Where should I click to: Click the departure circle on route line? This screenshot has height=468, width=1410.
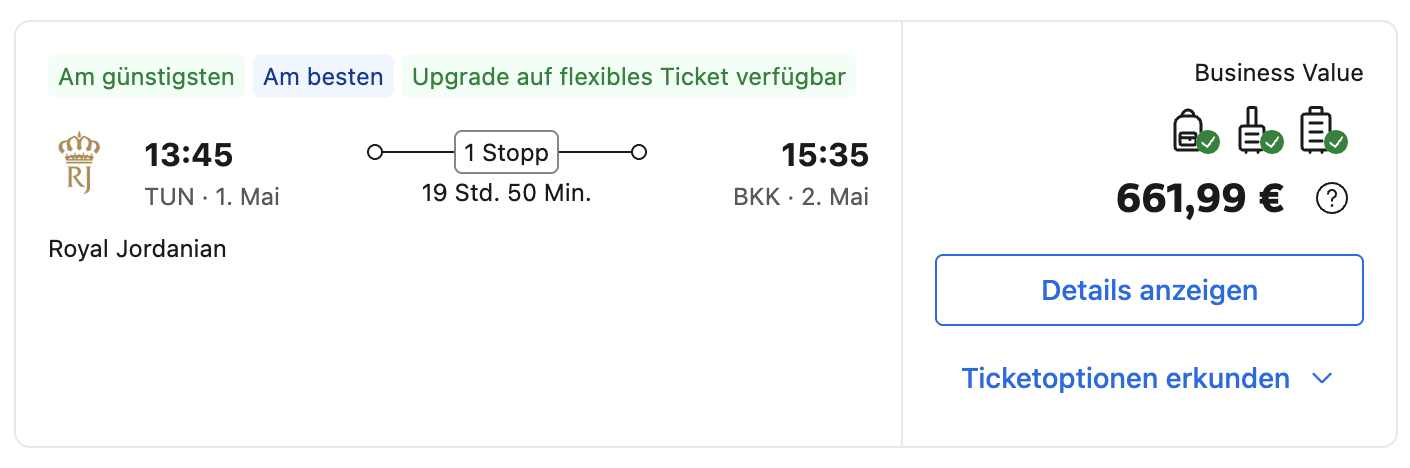tap(375, 153)
